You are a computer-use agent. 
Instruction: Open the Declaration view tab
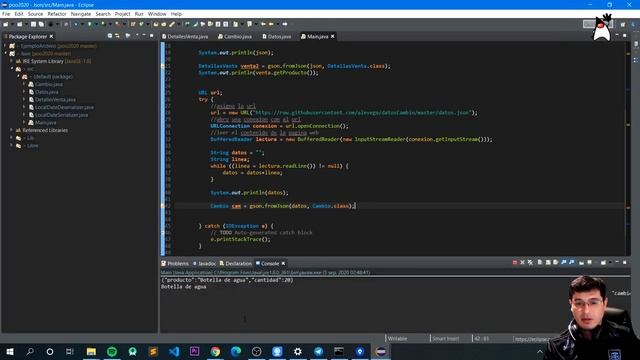pos(236,263)
